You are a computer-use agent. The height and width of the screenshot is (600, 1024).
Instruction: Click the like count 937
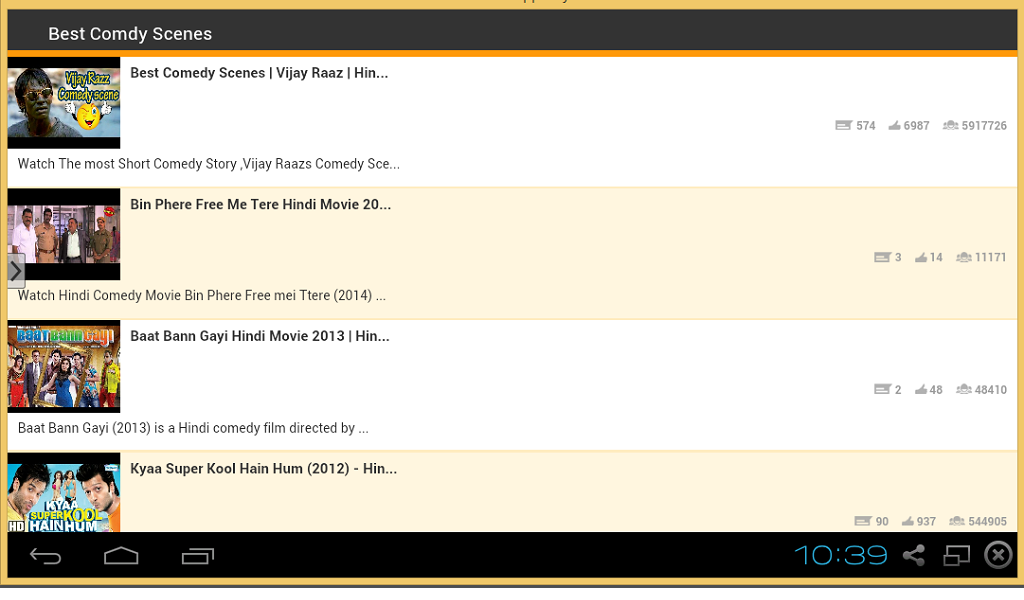926,522
